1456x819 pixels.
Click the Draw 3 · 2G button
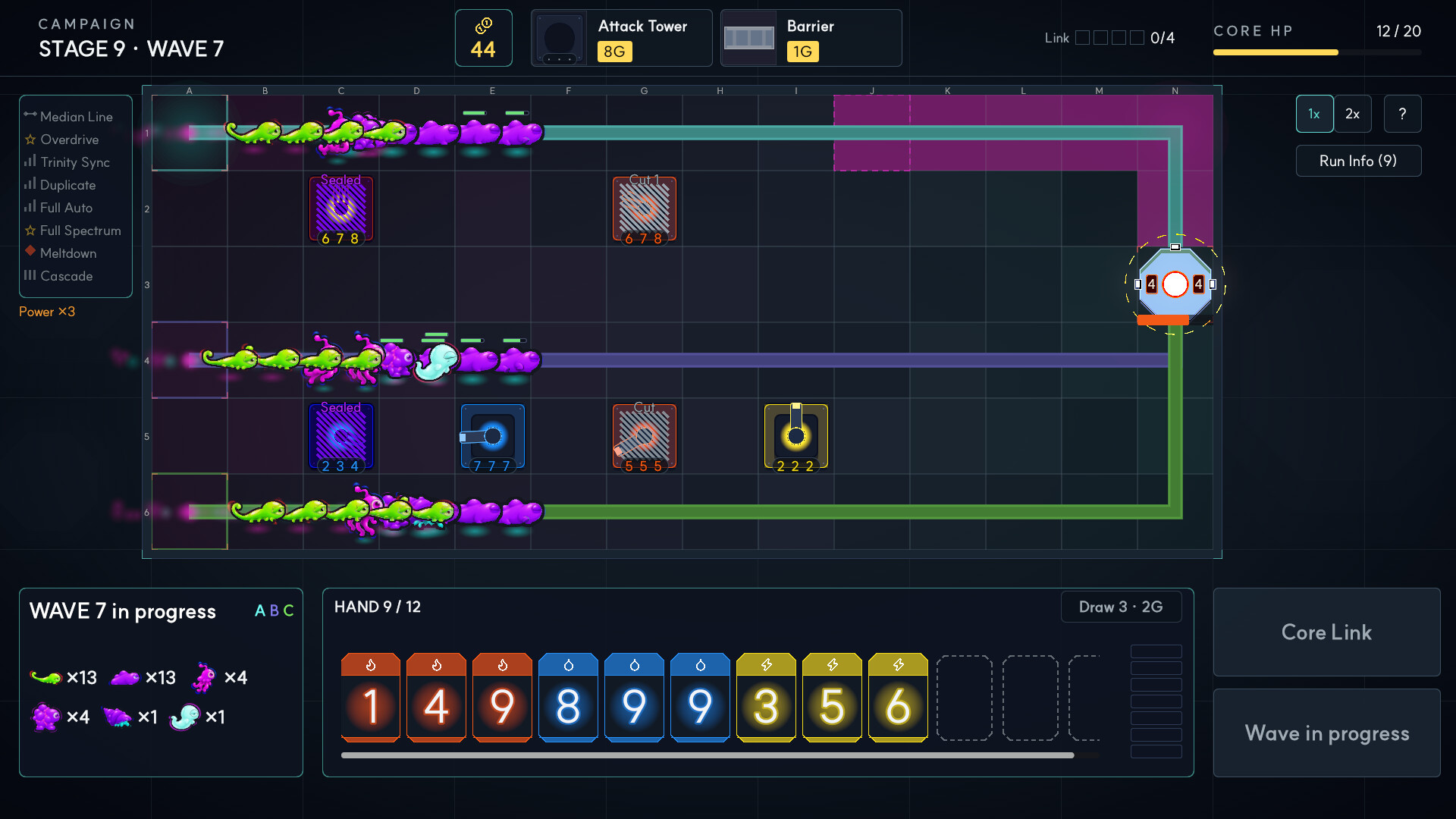point(1121,607)
